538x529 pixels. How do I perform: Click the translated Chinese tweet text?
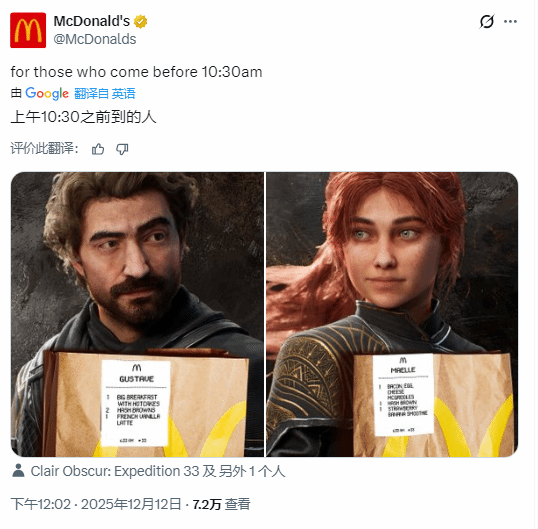pyautogui.click(x=83, y=117)
